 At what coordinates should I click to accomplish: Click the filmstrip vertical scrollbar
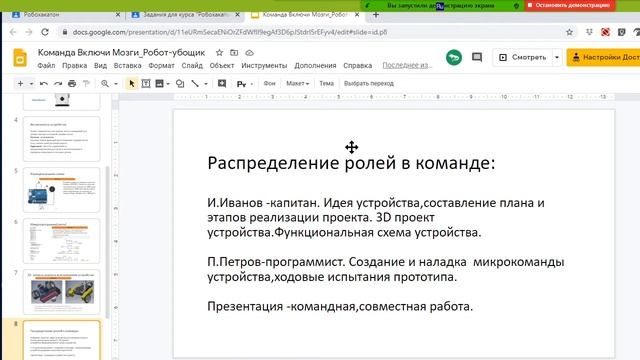pyautogui.click(x=107, y=242)
